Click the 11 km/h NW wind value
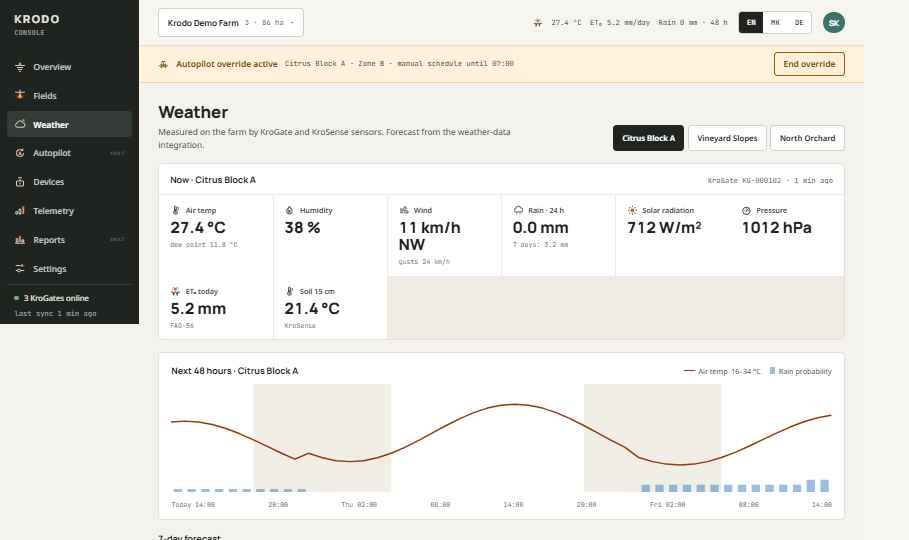 (430, 236)
